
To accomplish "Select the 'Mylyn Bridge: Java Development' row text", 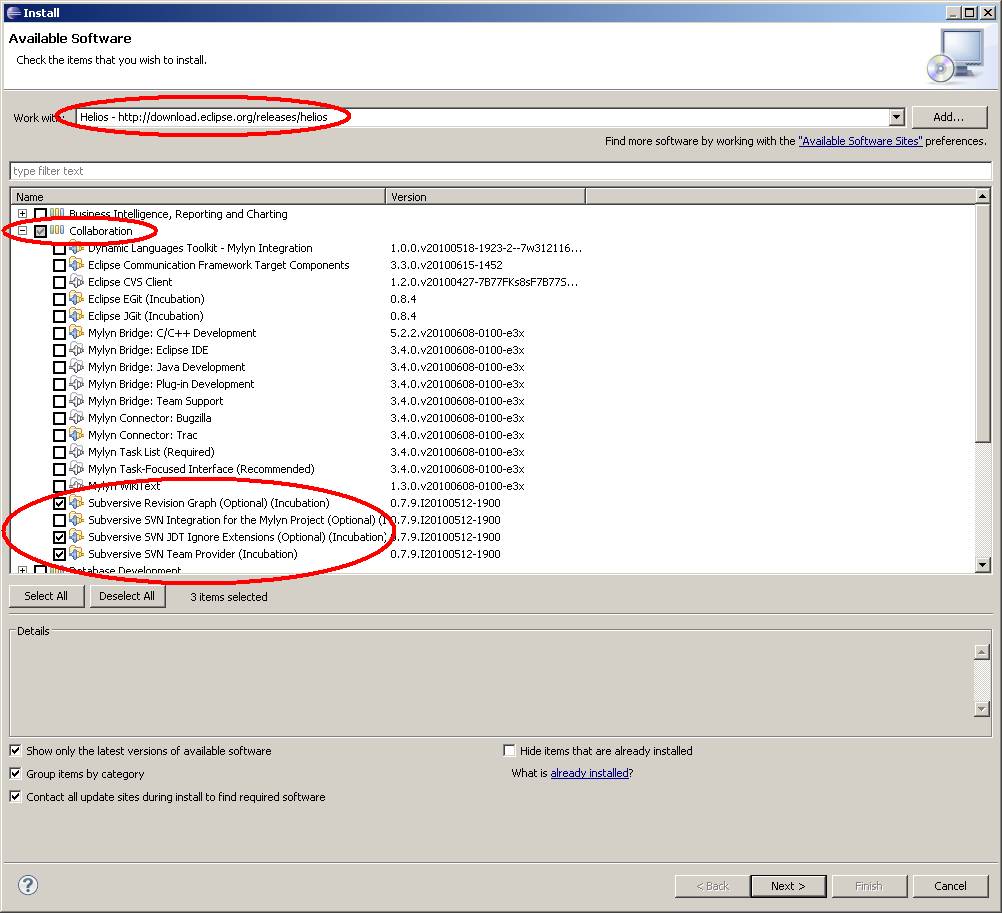I will (167, 367).
